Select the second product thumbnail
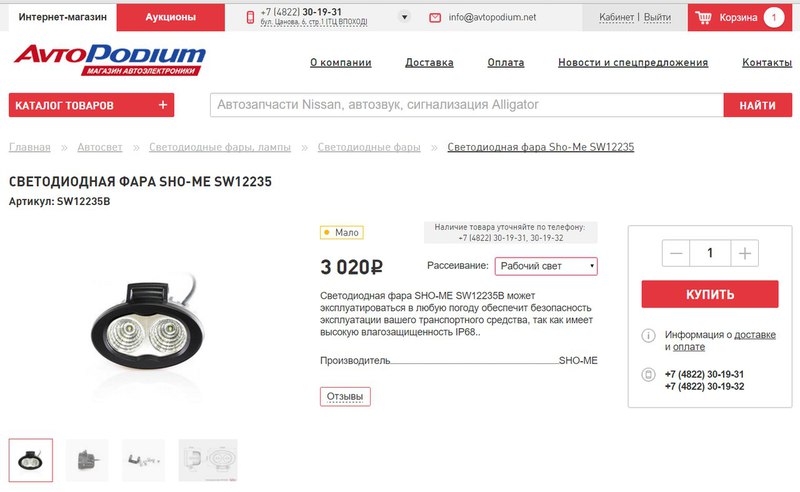Image resolution: width=800 pixels, height=492 pixels. pyautogui.click(x=87, y=460)
